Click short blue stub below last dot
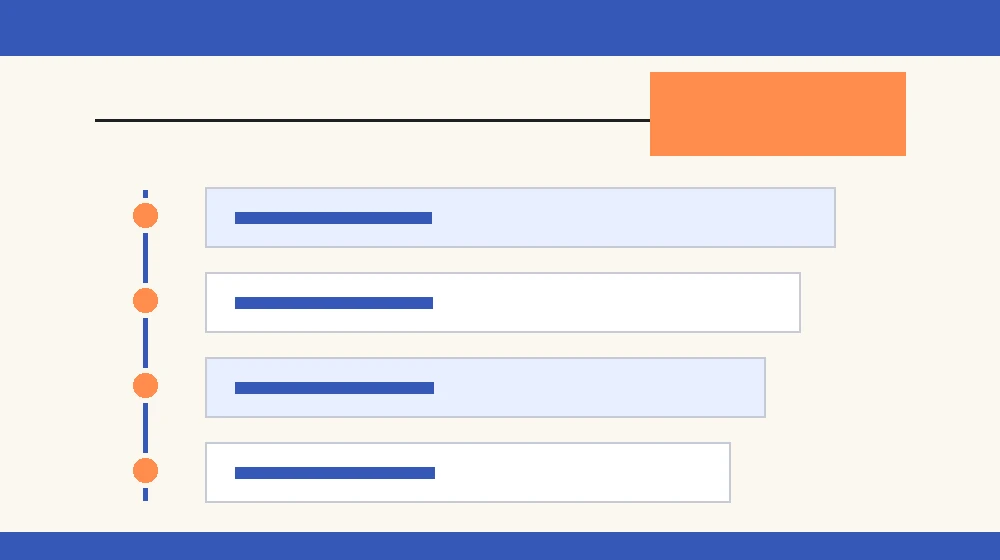1000x560 pixels. pyautogui.click(x=145, y=494)
